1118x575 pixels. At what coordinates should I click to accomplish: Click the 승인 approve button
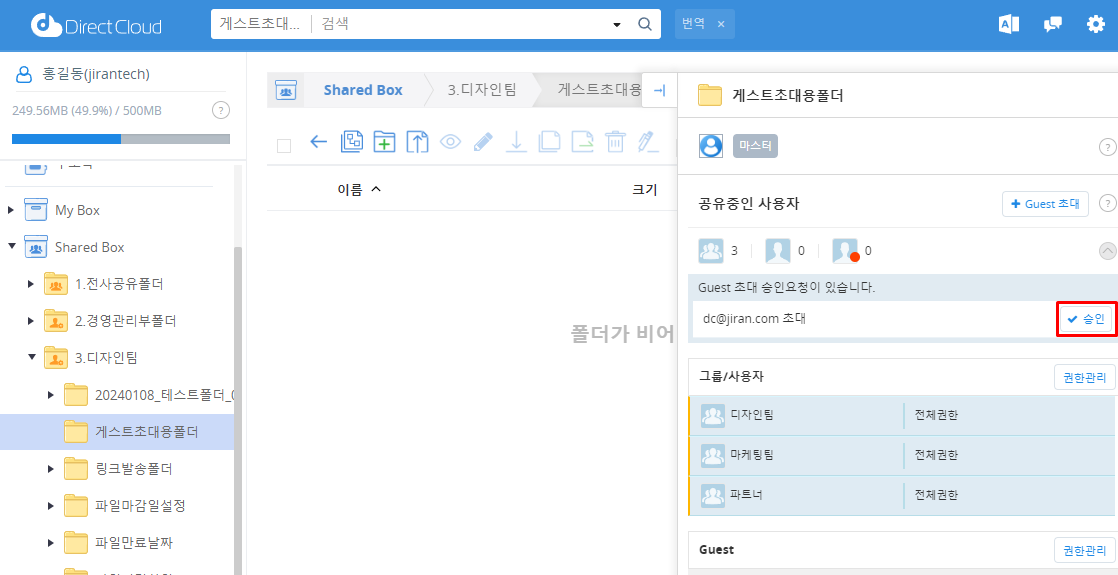(x=1085, y=319)
